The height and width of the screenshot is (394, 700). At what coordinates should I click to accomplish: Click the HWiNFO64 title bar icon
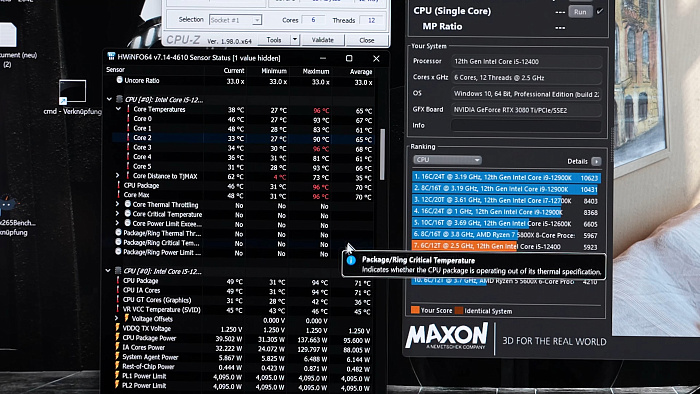111,57
